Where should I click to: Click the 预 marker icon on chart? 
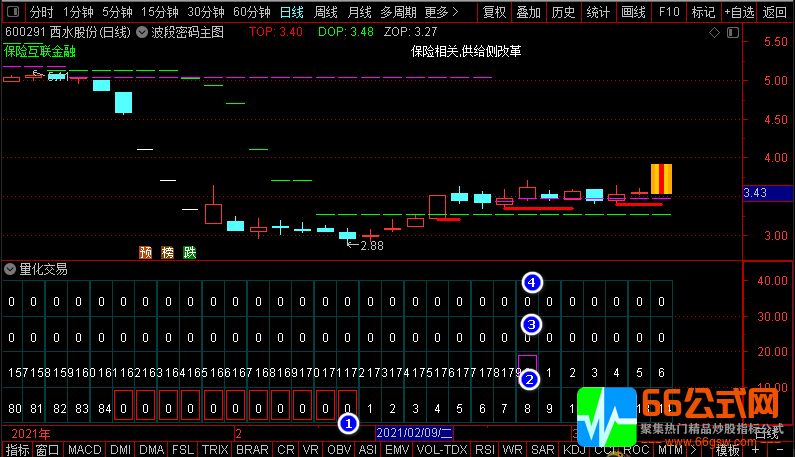145,252
